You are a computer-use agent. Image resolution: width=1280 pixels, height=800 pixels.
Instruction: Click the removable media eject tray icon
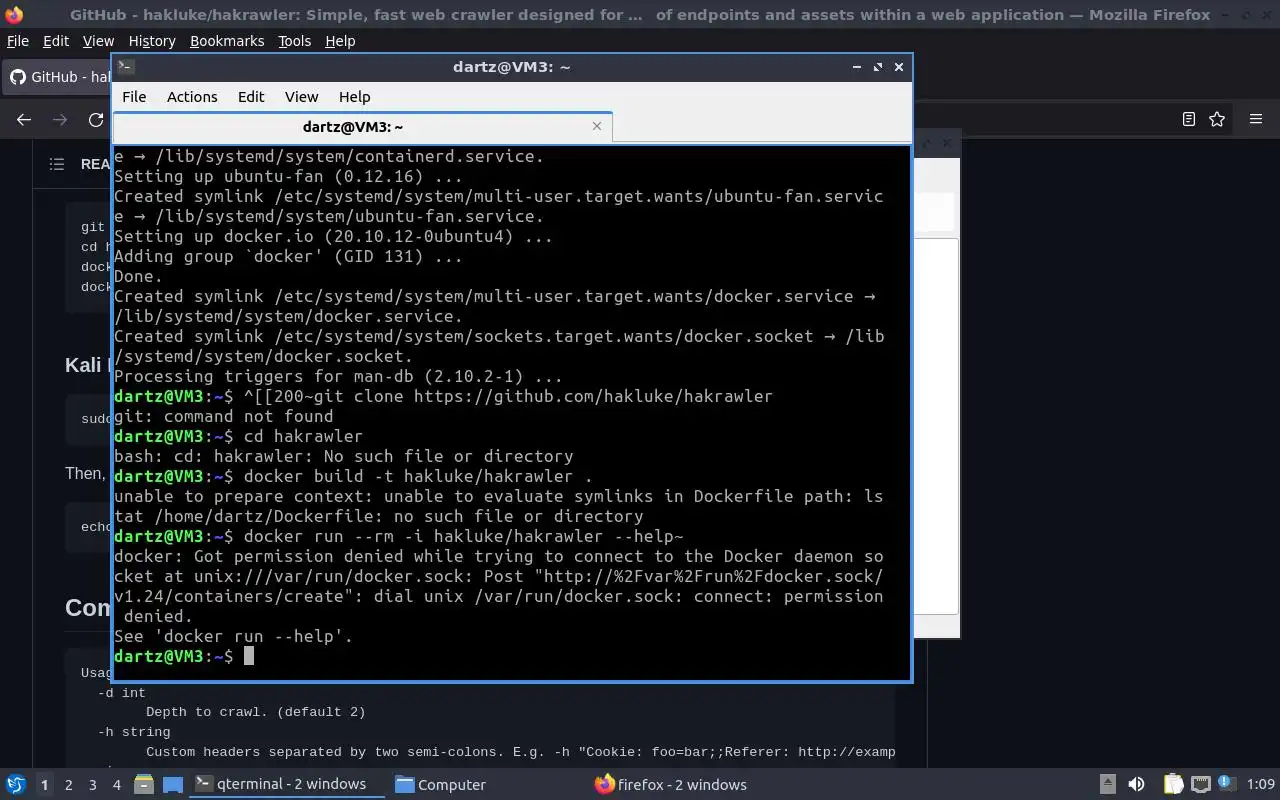click(x=1108, y=785)
